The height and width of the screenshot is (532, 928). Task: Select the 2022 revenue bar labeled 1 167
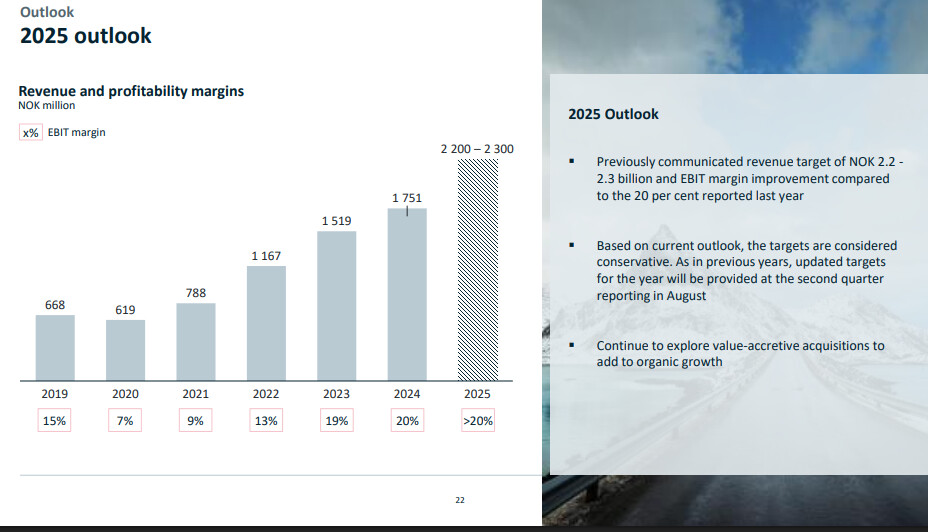(x=266, y=323)
